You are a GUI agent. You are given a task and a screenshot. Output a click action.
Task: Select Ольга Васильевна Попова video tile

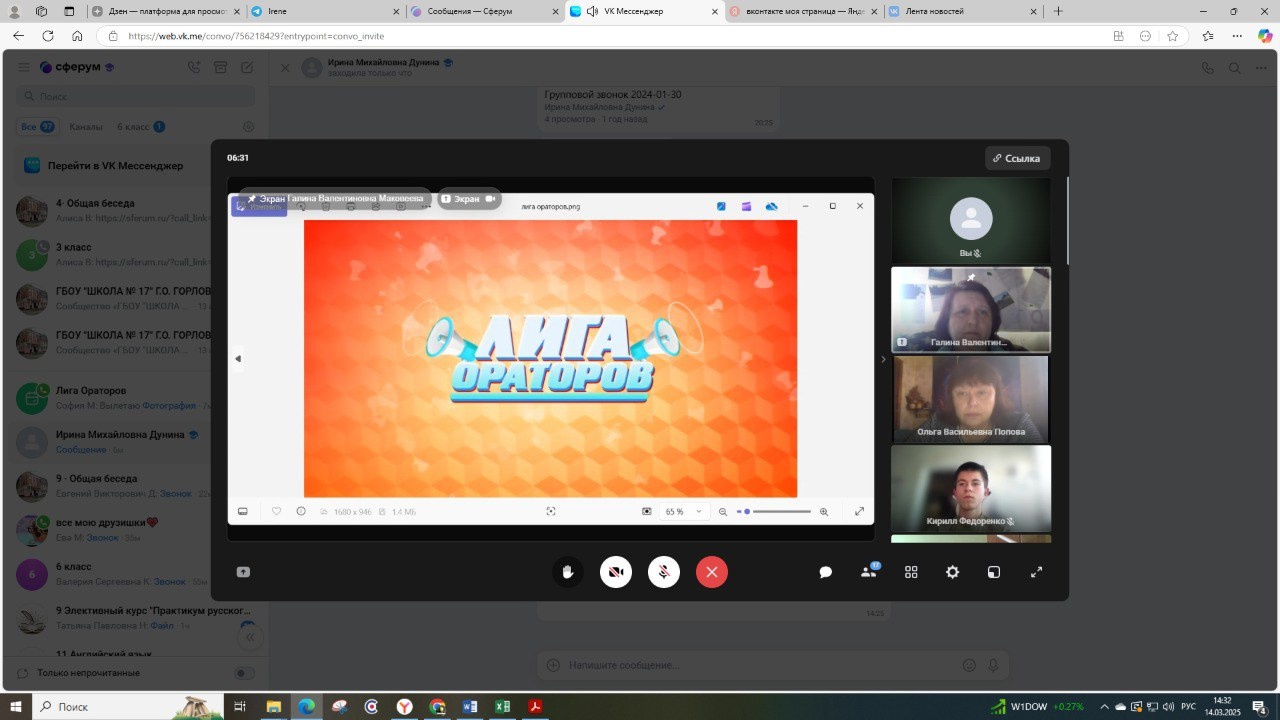(970, 398)
